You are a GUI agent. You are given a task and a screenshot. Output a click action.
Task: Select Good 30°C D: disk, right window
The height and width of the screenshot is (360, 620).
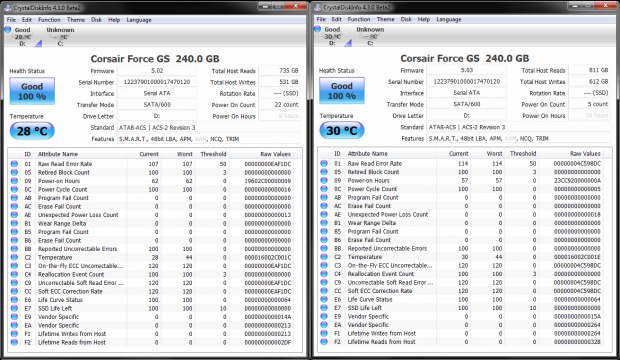click(332, 36)
